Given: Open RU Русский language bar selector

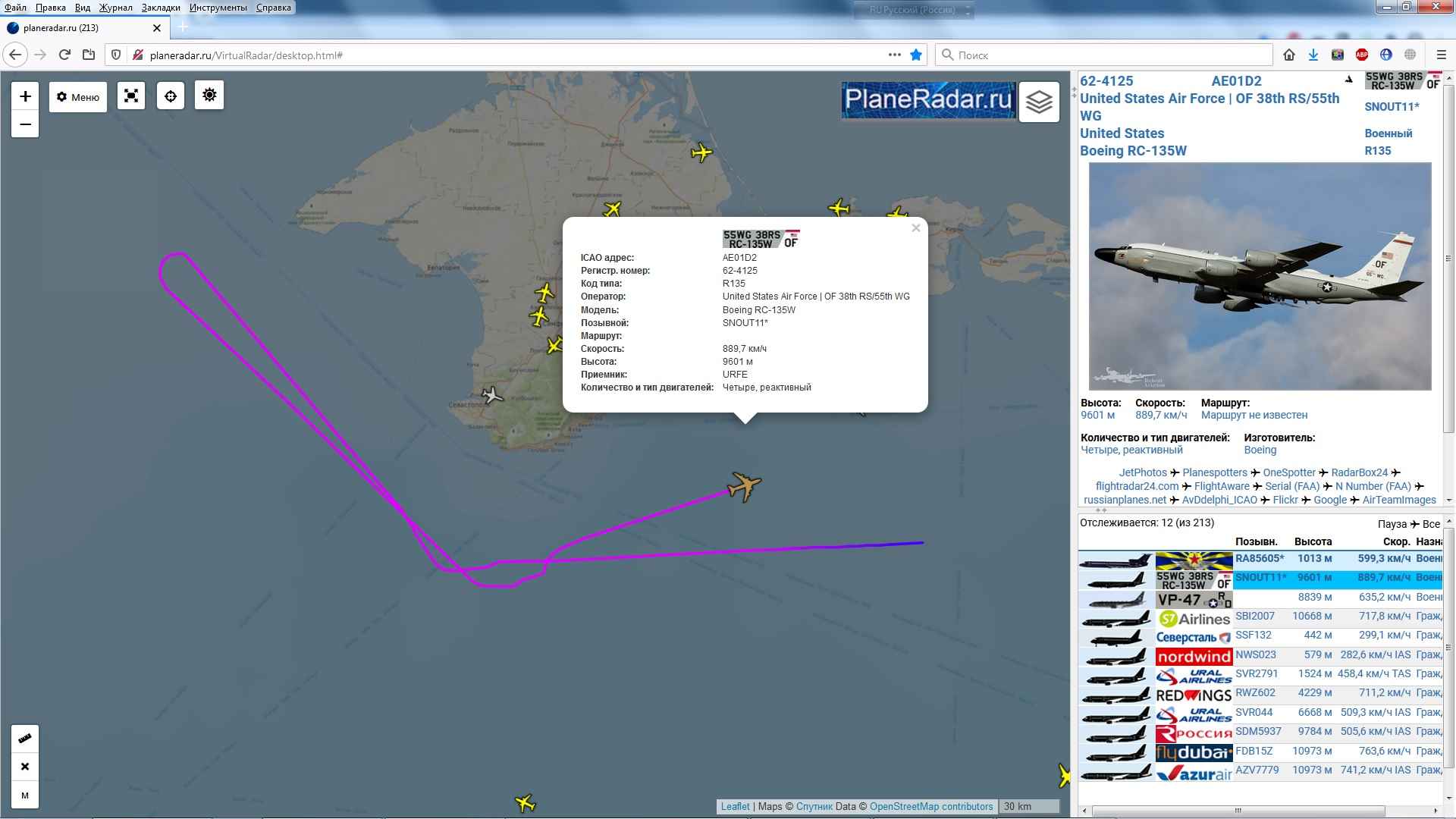Looking at the screenshot, I should coord(913,11).
